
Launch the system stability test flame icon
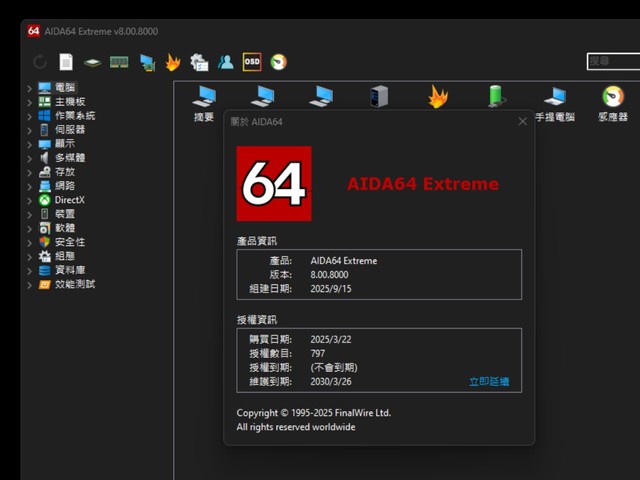[x=173, y=62]
